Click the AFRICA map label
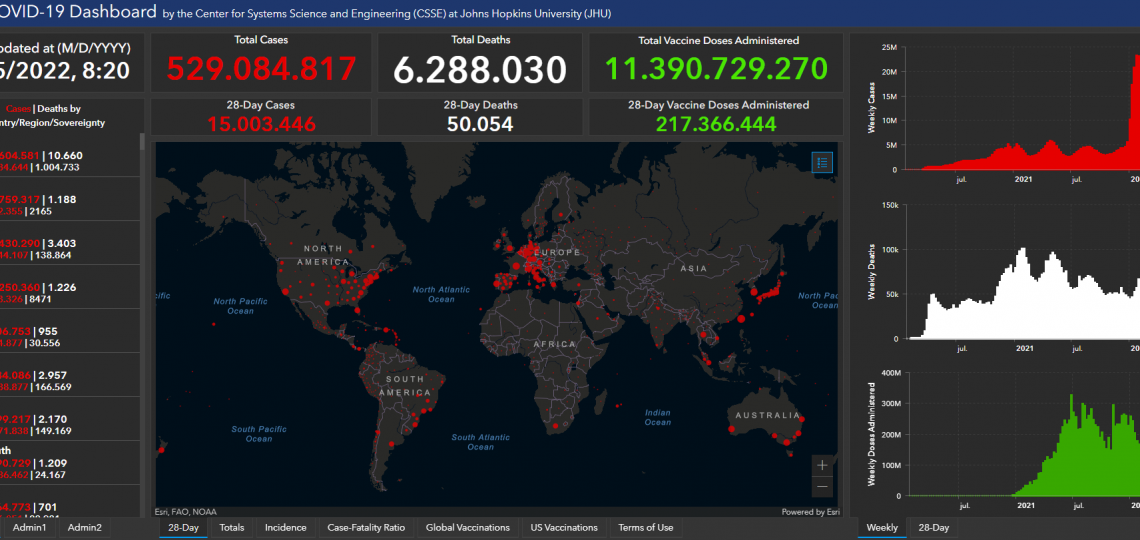The width and height of the screenshot is (1140, 540). tap(554, 344)
